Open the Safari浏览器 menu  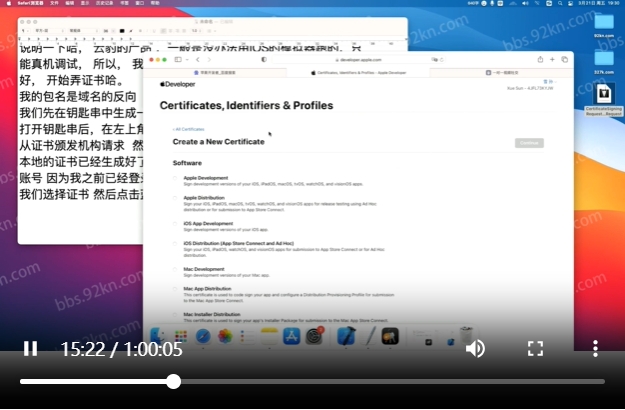click(x=30, y=3)
